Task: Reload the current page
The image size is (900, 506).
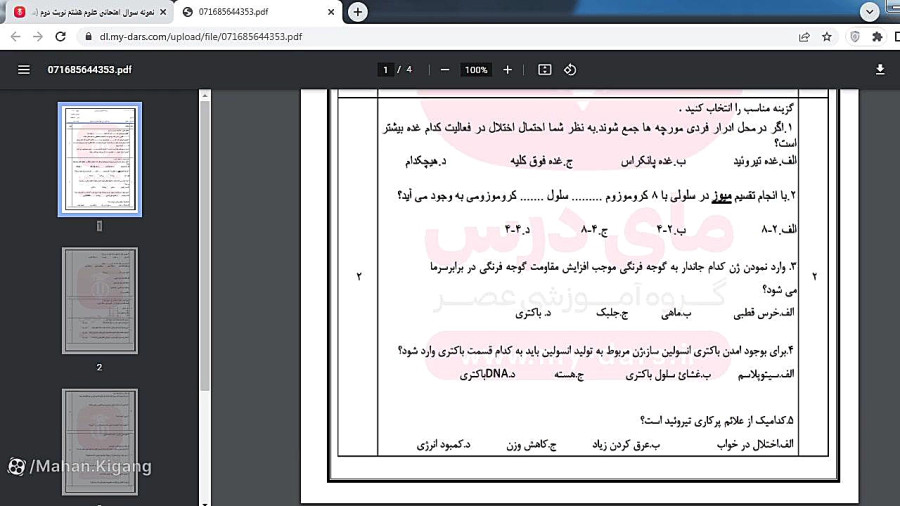Action: coord(60,37)
